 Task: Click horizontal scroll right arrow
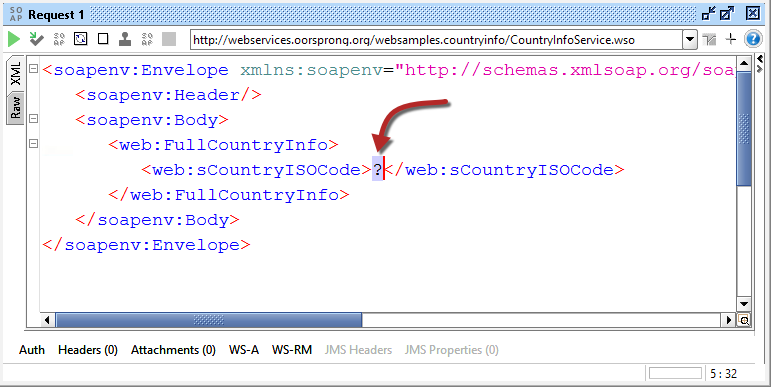coord(730,320)
